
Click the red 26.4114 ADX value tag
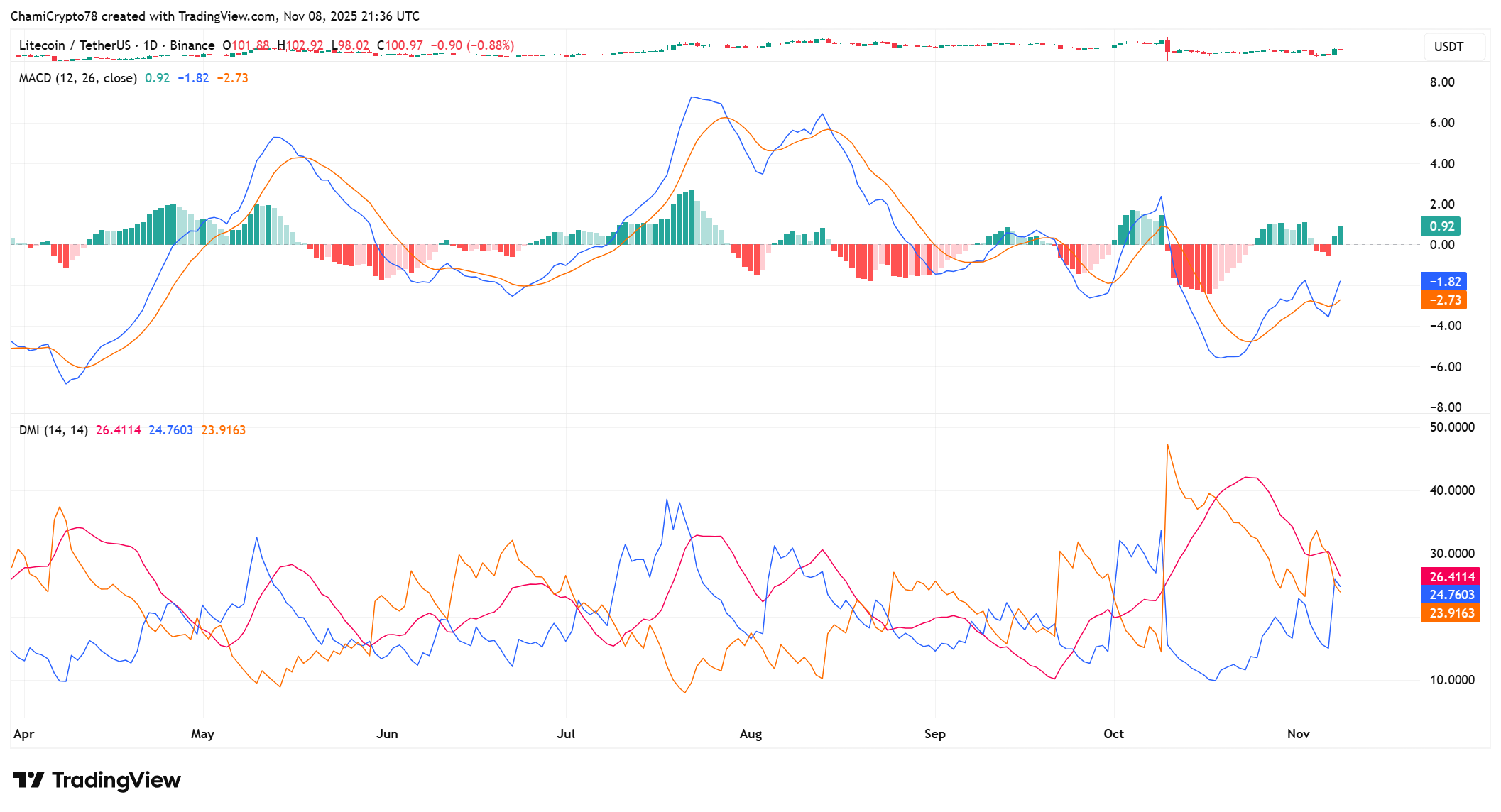coord(1451,577)
